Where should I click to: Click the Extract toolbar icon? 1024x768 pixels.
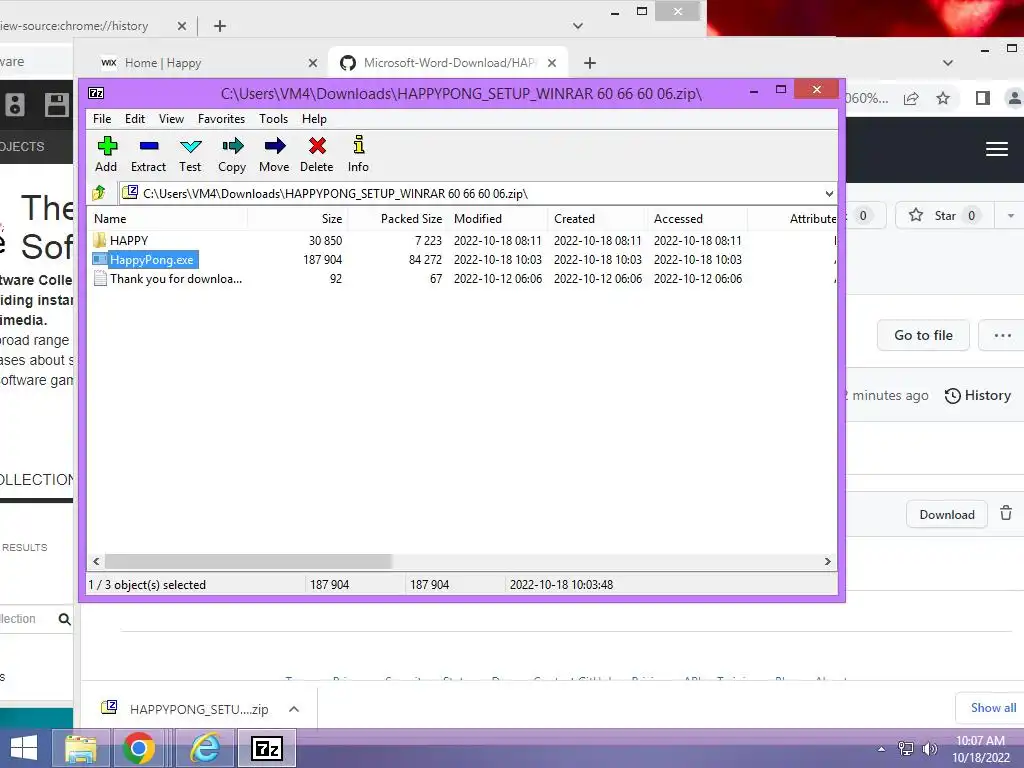point(148,154)
